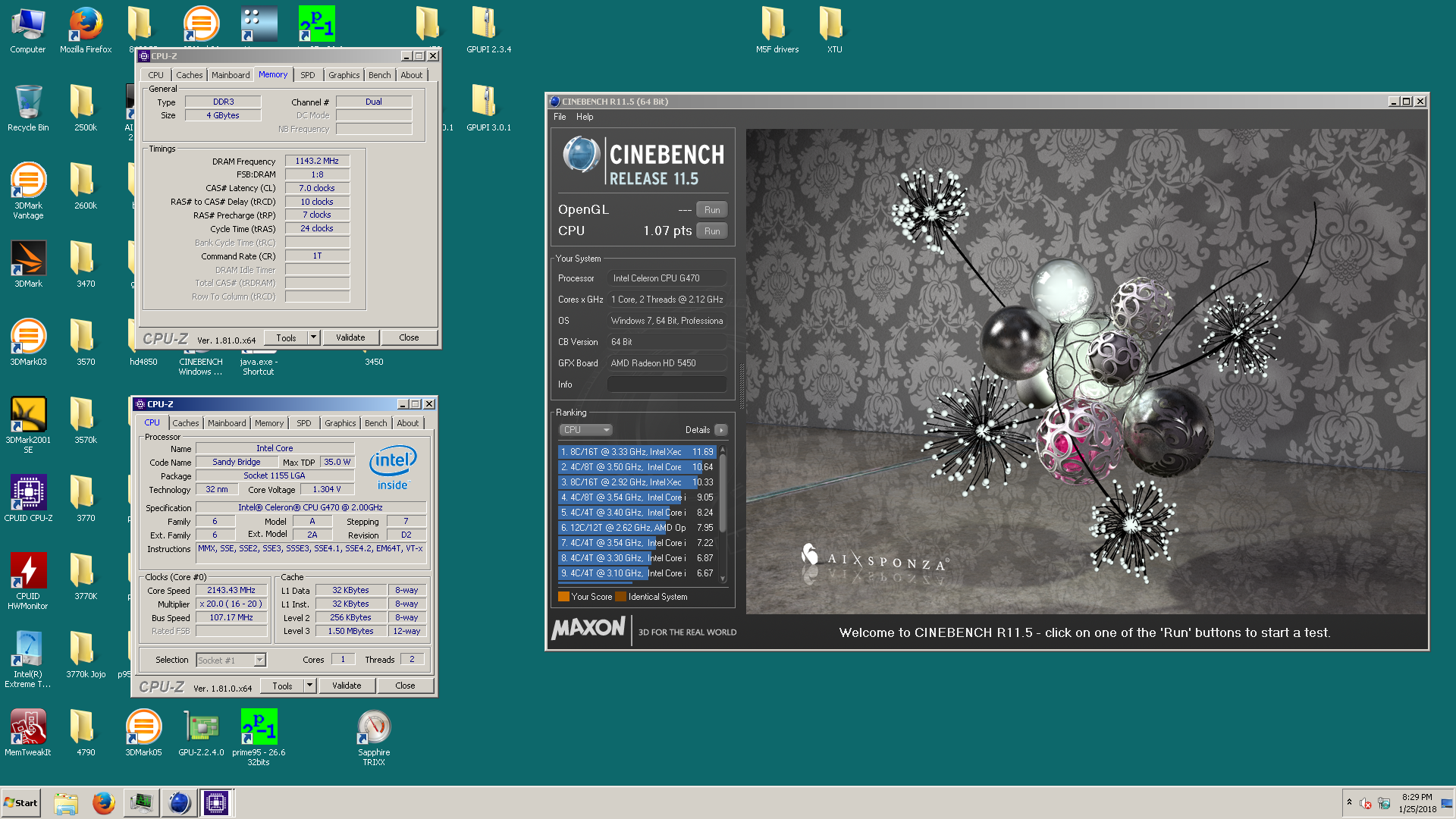Select the Intel Extreme Tuning shortcut
This screenshot has width=1456, height=819.
28,660
